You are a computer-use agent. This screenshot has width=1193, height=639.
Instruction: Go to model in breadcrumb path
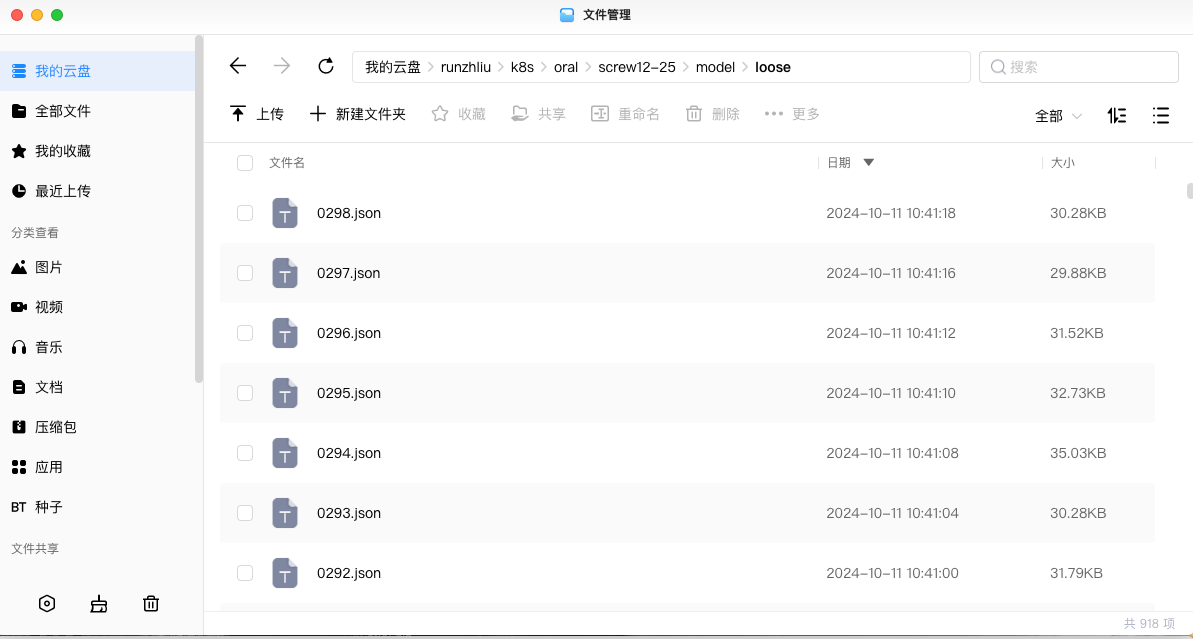(715, 67)
